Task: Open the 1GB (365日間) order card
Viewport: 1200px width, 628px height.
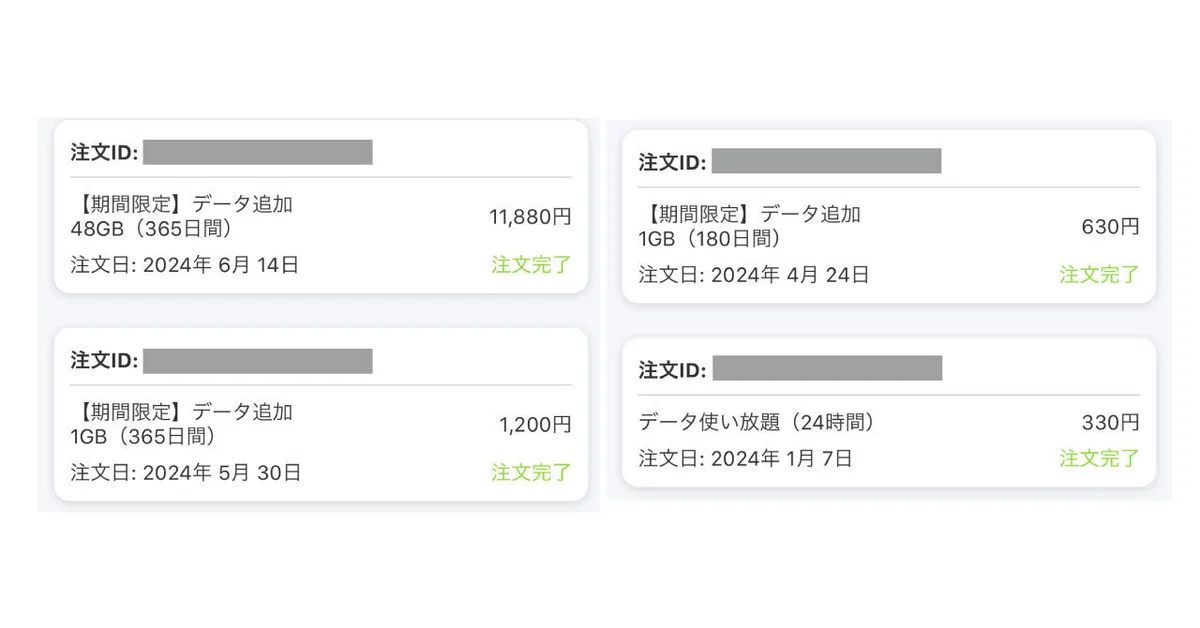Action: pyautogui.click(x=320, y=414)
